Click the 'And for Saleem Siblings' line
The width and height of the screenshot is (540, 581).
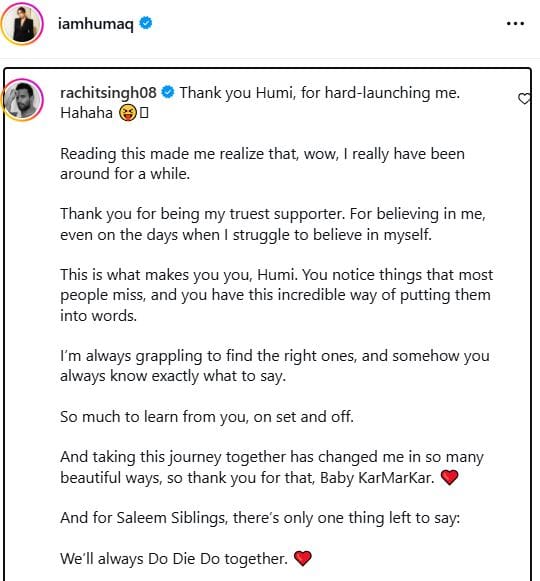click(x=260, y=518)
